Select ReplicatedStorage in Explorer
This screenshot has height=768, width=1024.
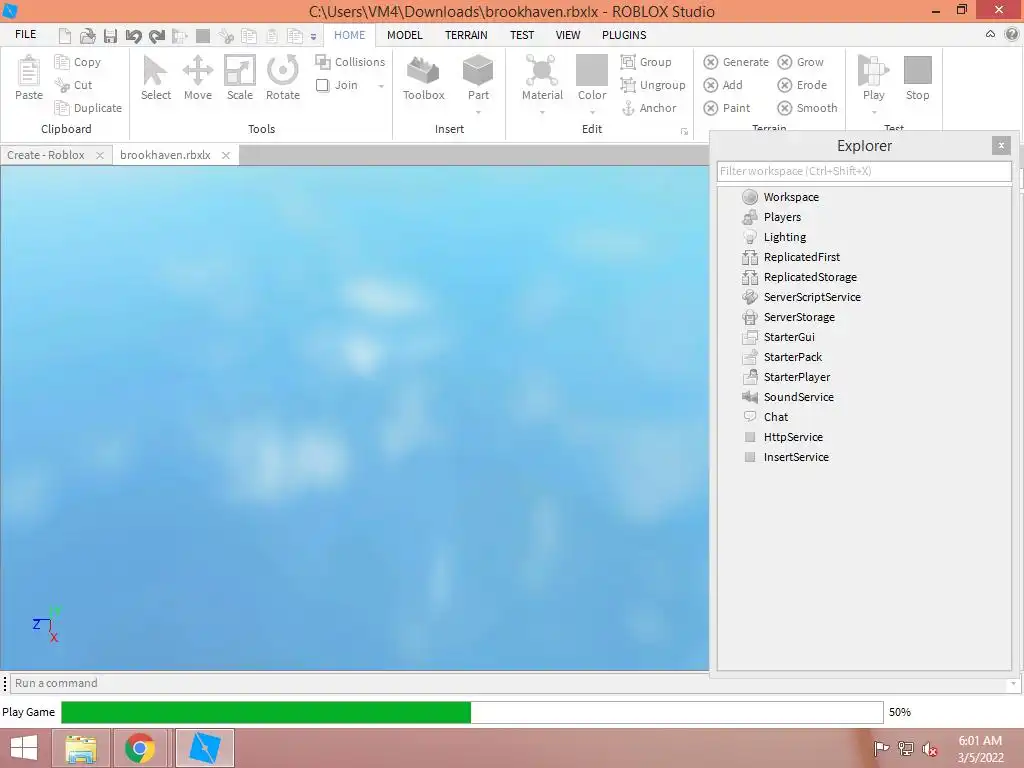point(800,277)
